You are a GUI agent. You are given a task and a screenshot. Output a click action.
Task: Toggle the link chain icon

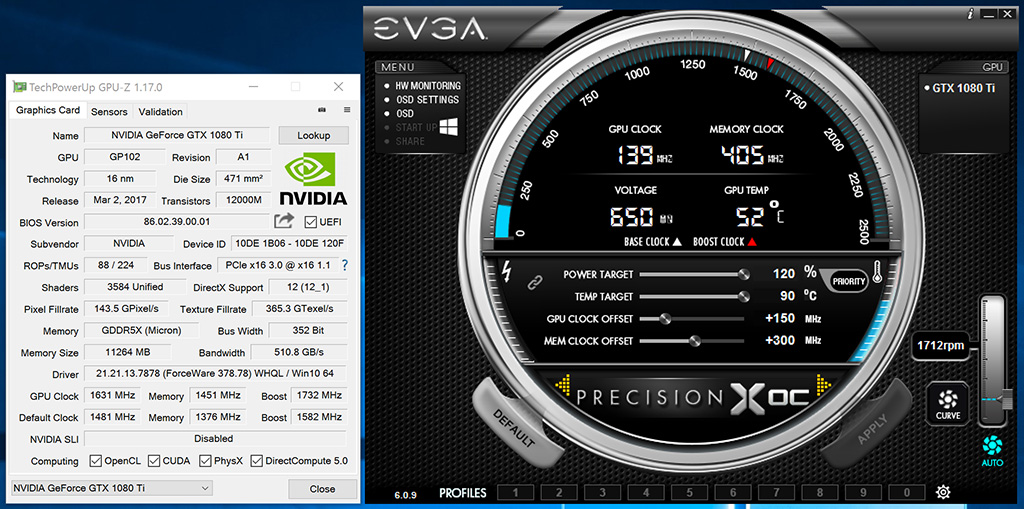[x=536, y=283]
